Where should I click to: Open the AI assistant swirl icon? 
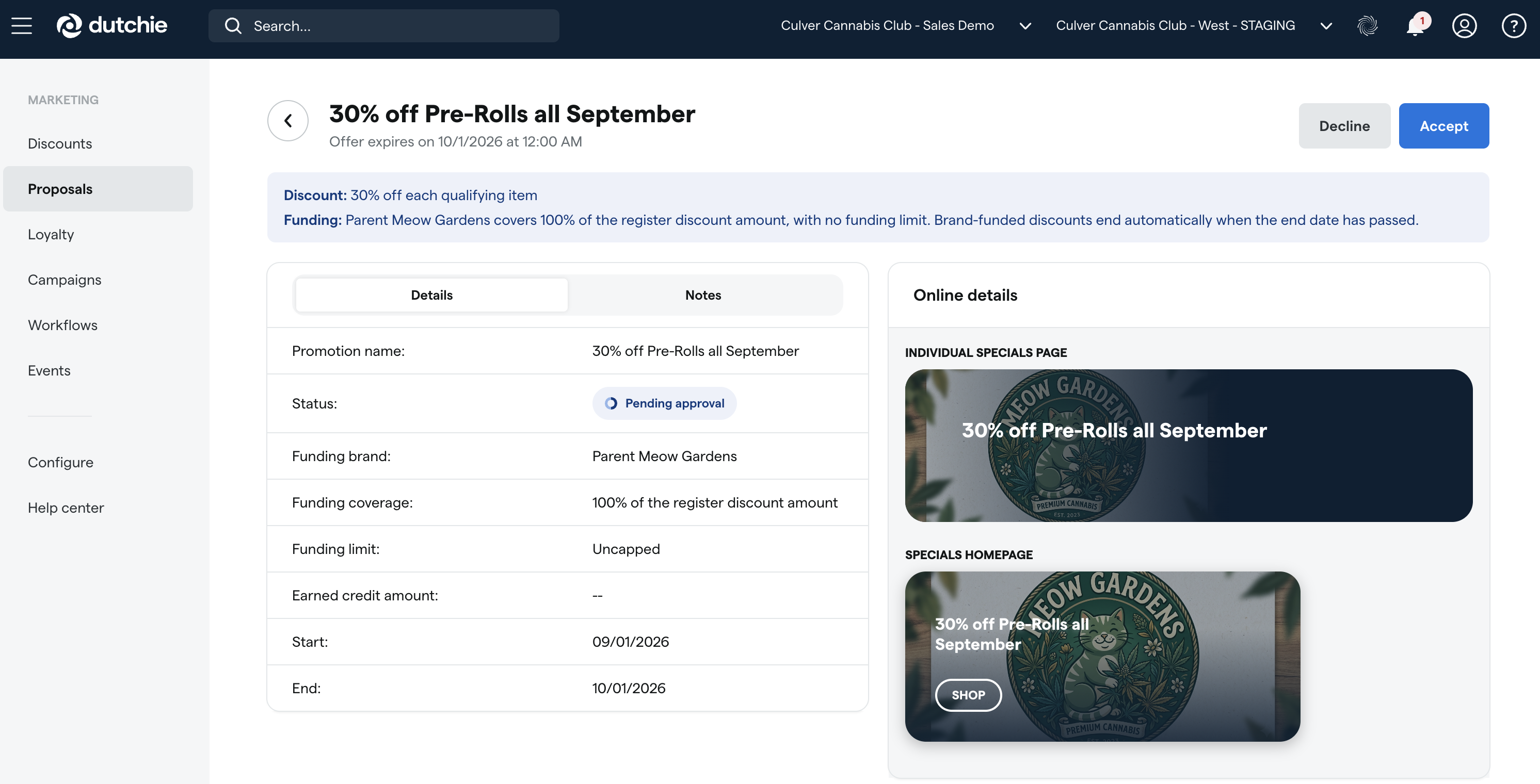coord(1367,26)
